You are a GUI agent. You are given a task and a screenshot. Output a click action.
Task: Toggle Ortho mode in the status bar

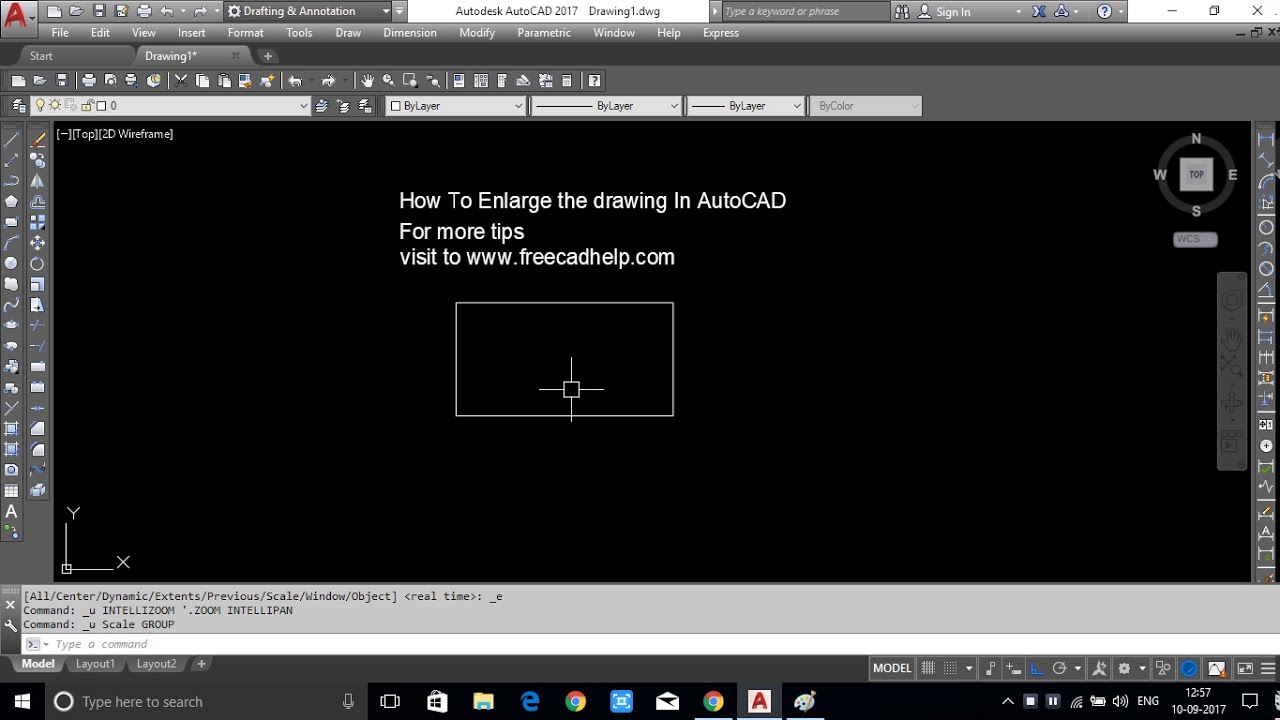(x=1037, y=668)
